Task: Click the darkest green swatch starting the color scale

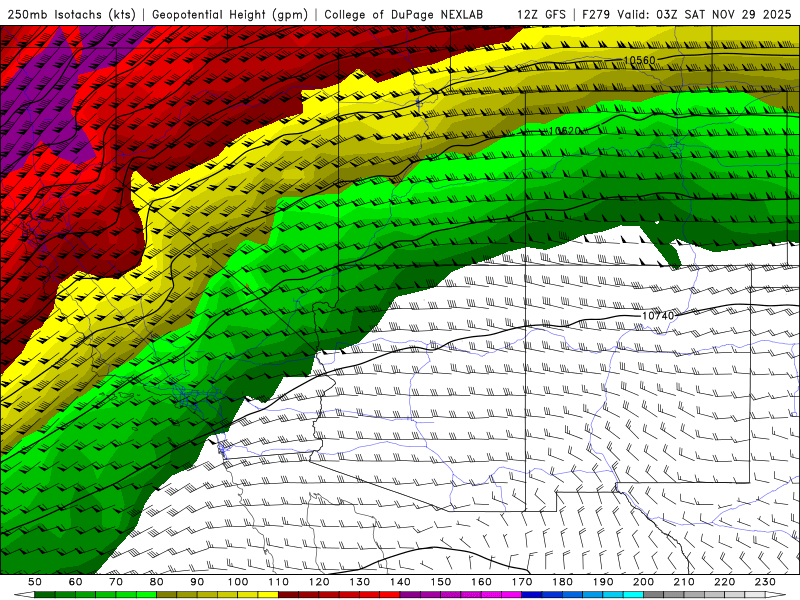Action: tap(45, 595)
